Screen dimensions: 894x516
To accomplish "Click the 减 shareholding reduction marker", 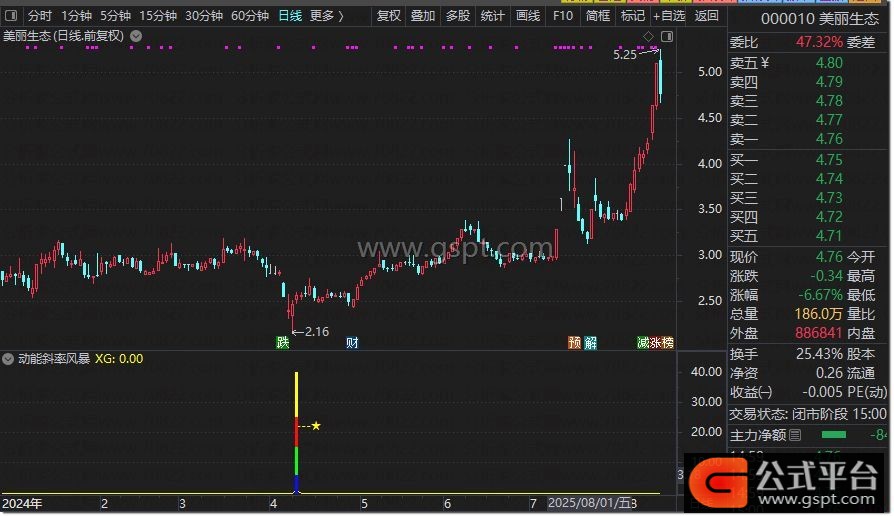I will [643, 342].
